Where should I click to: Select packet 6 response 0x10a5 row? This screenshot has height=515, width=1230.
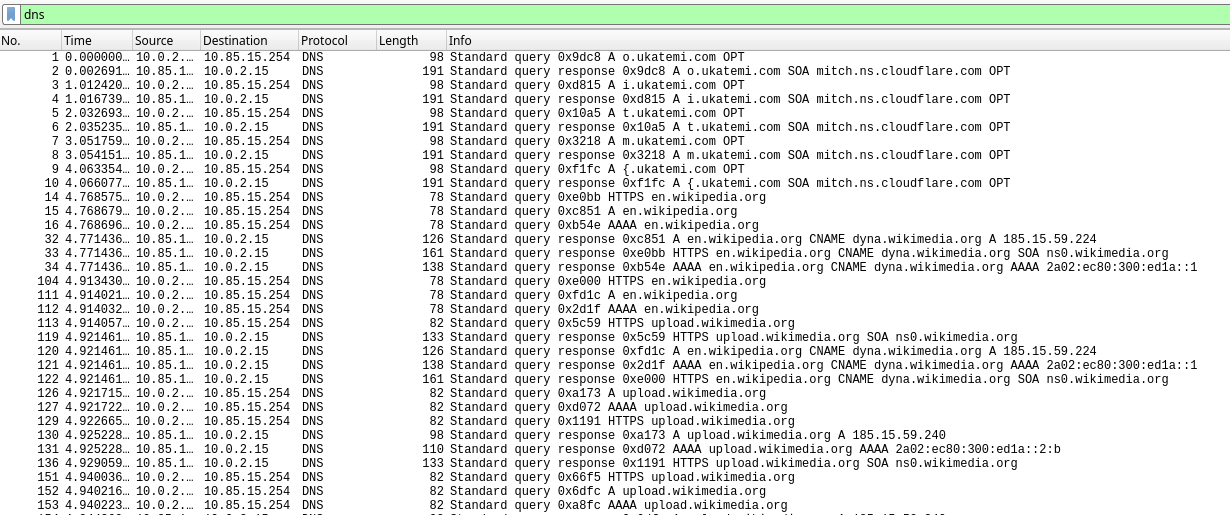point(615,128)
